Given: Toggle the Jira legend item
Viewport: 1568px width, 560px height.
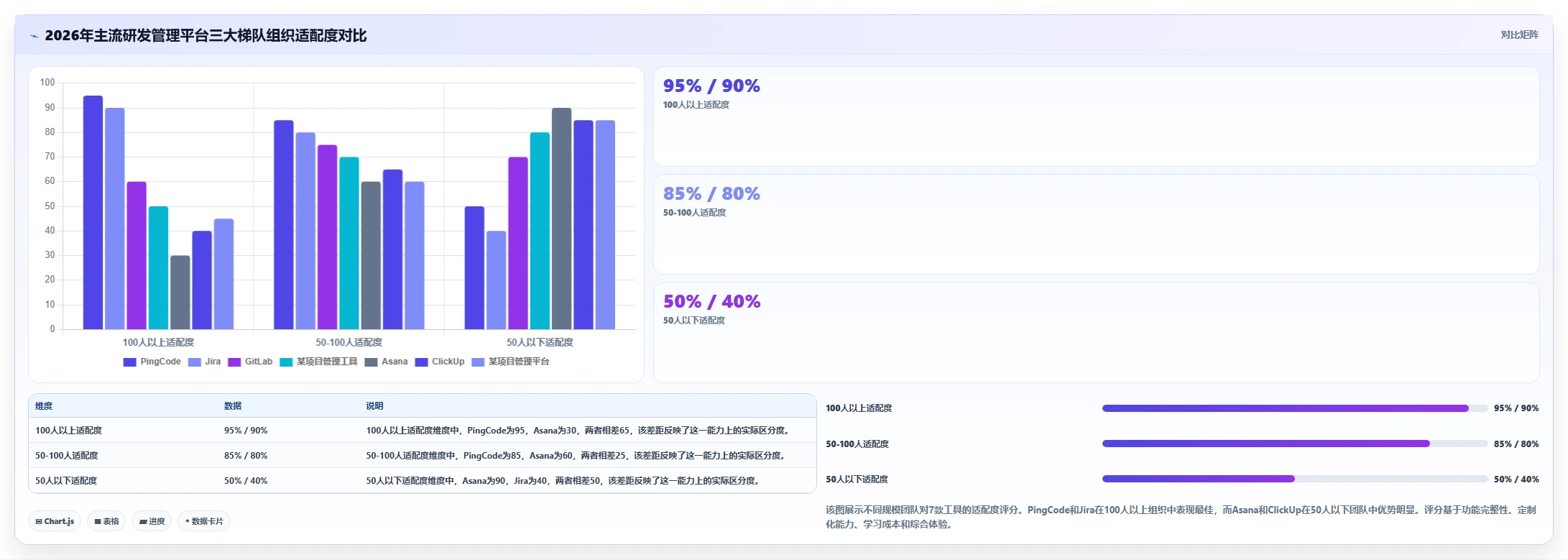Looking at the screenshot, I should pyautogui.click(x=205, y=362).
